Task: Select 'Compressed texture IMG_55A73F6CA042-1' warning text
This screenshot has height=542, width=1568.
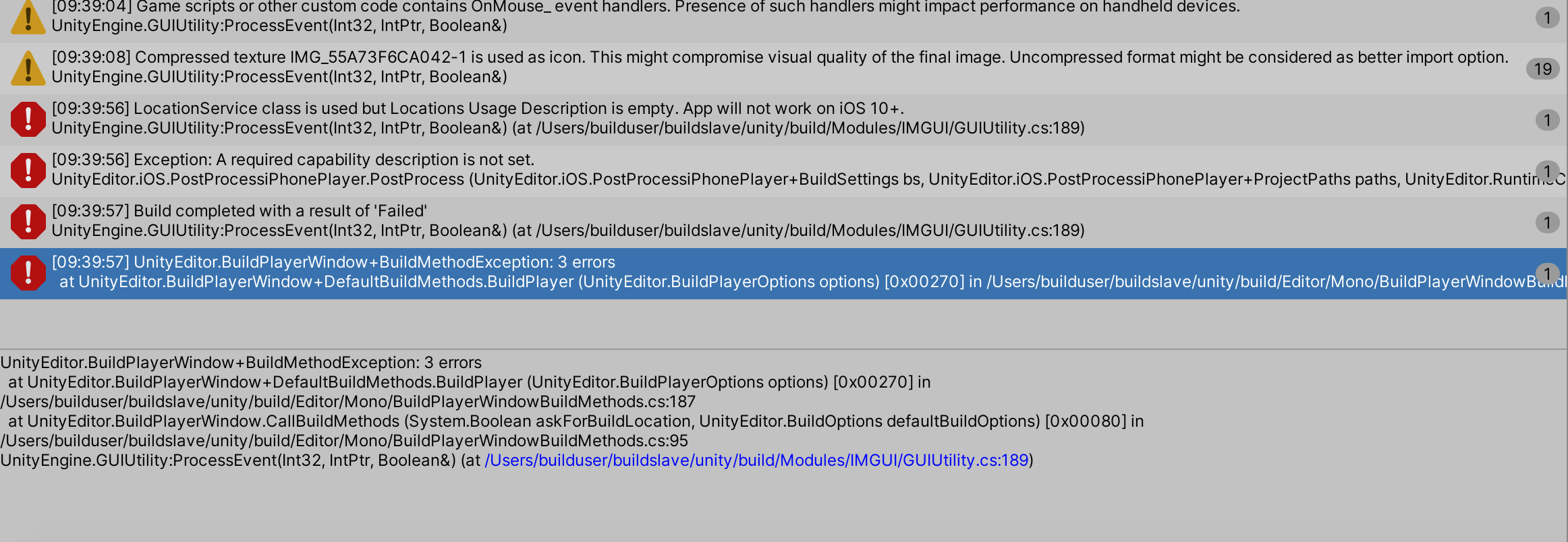Action: [x=780, y=57]
